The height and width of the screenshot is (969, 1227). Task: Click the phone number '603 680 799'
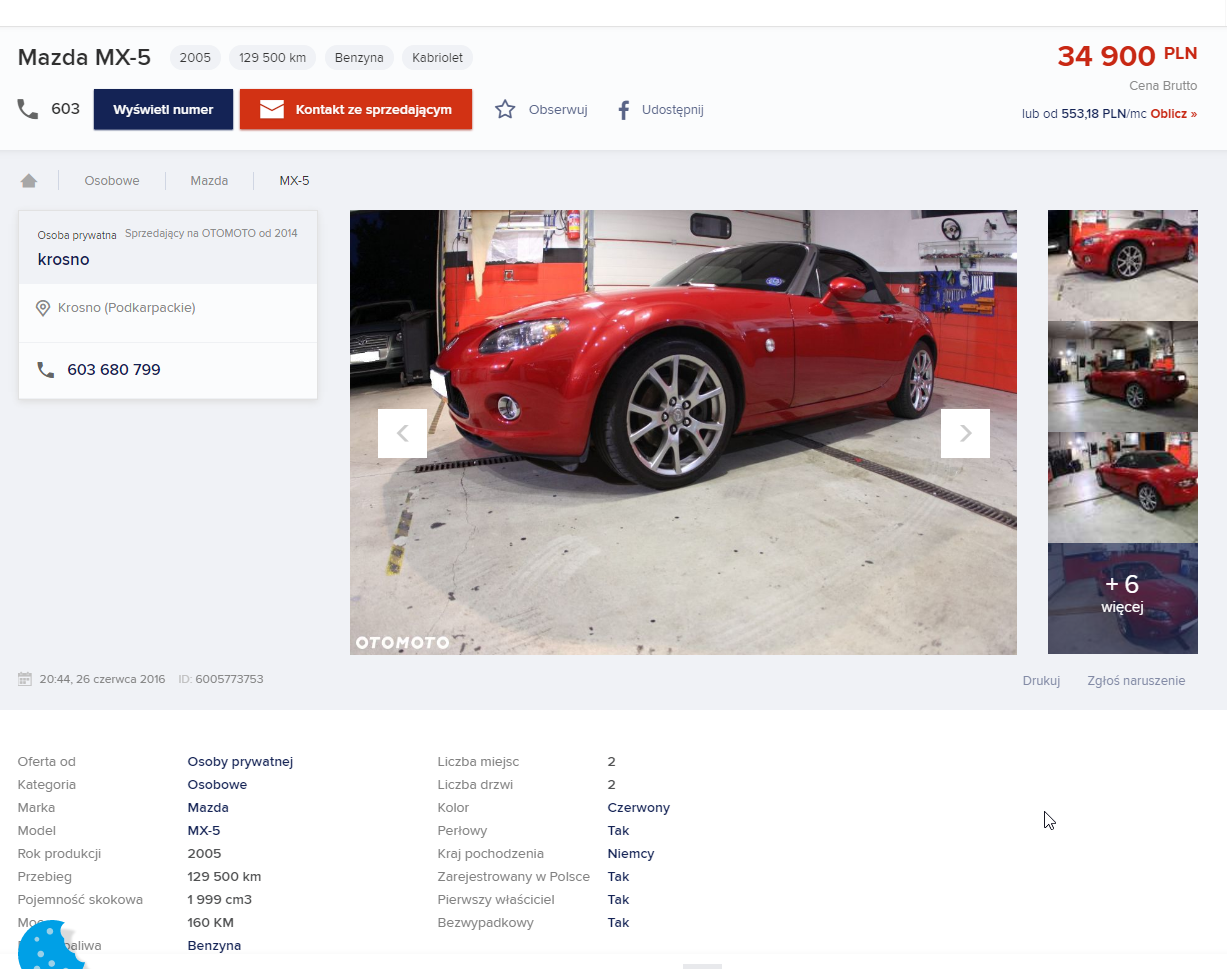(x=114, y=370)
